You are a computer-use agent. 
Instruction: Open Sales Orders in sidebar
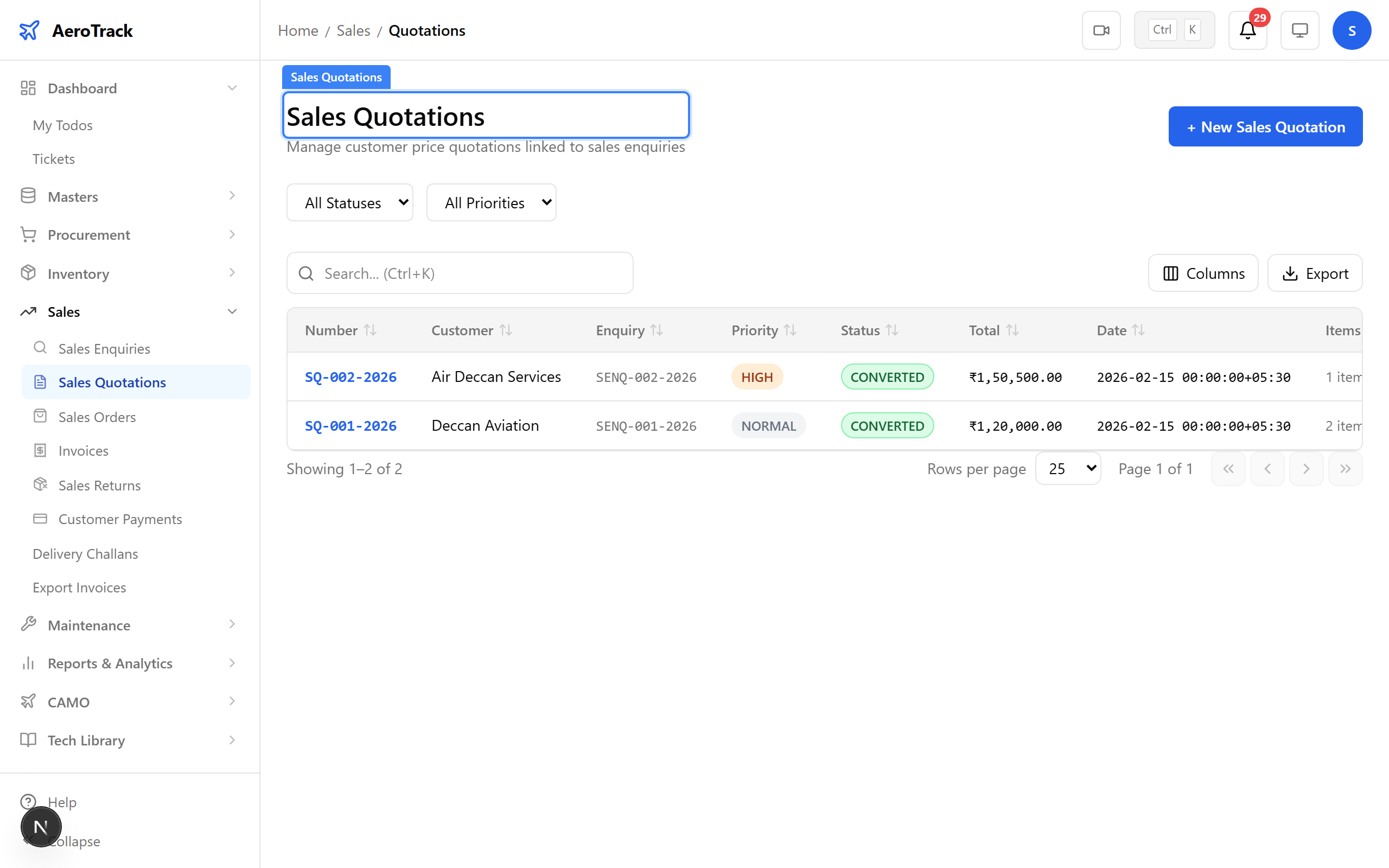pos(97,417)
